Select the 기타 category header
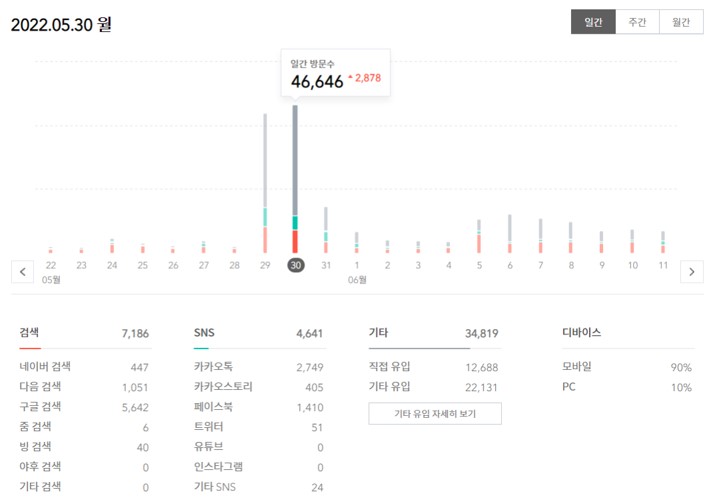713x500 pixels. [x=378, y=333]
